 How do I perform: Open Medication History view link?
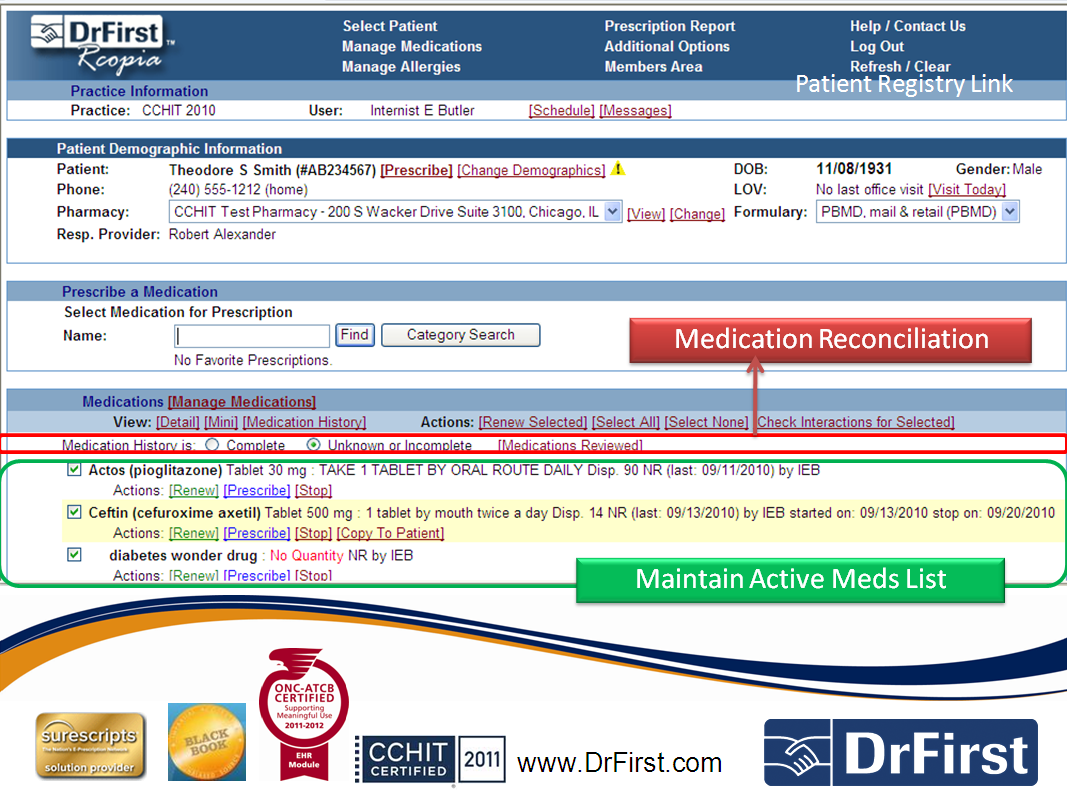304,422
